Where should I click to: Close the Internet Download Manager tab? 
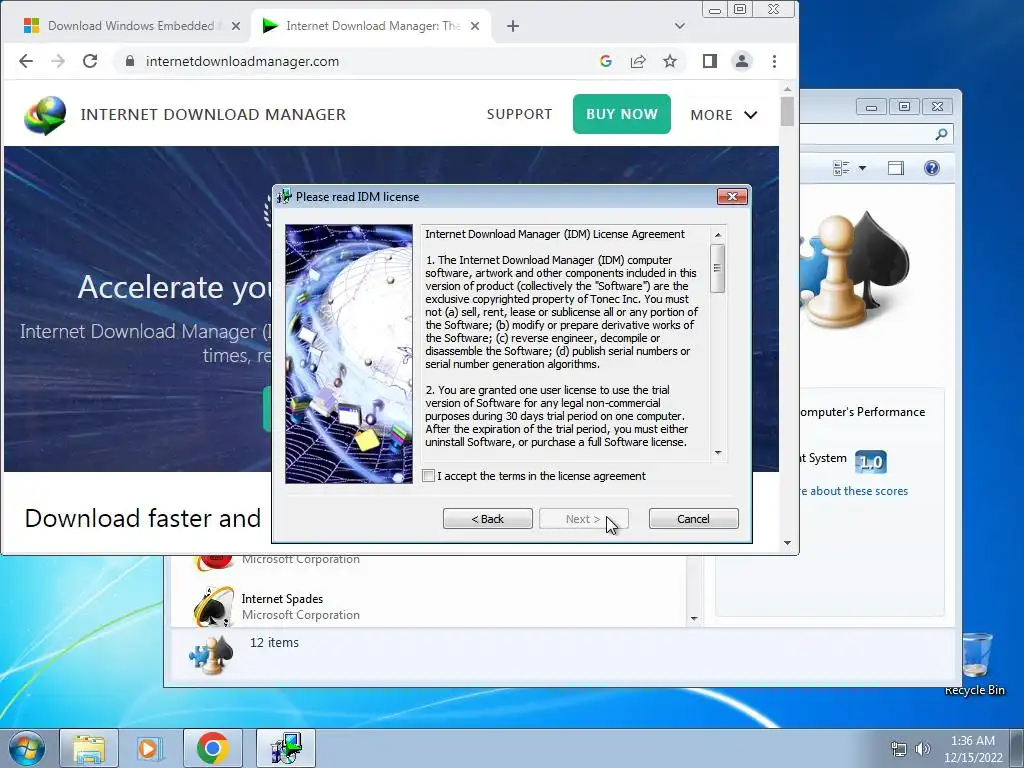tap(475, 26)
